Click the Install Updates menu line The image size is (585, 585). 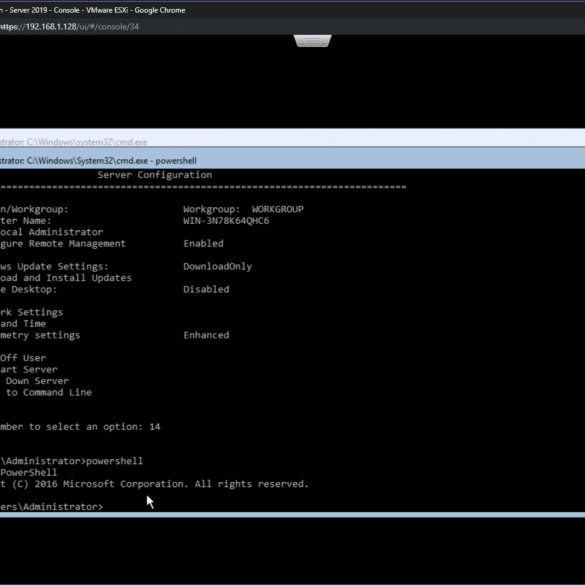pos(66,278)
